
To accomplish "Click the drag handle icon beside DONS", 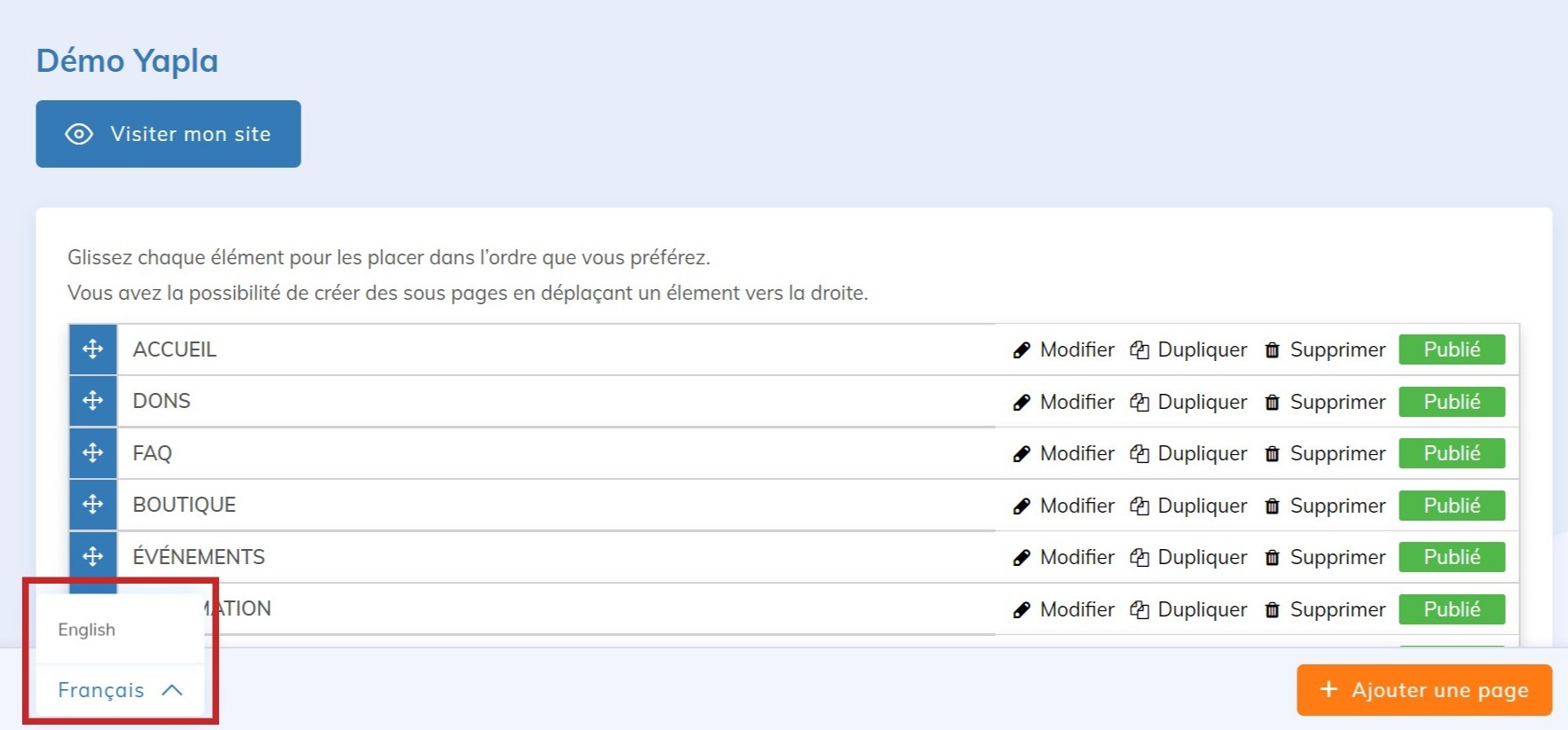I will tap(93, 401).
